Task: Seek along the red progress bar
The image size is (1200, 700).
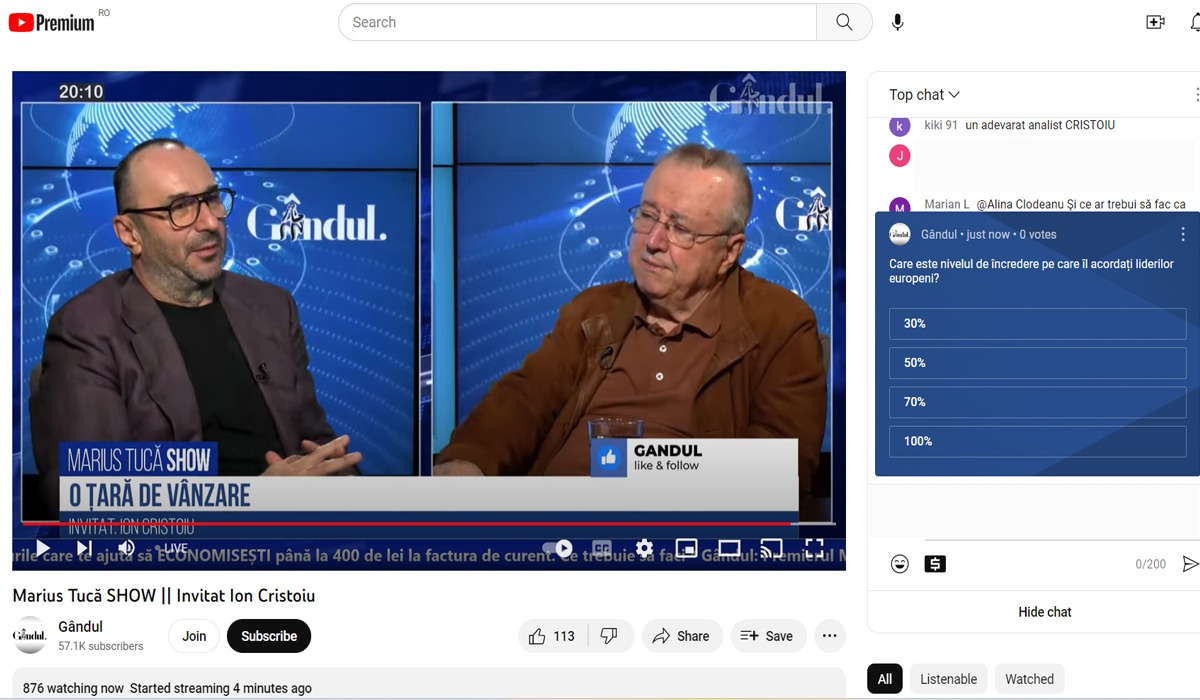Action: 428,523
